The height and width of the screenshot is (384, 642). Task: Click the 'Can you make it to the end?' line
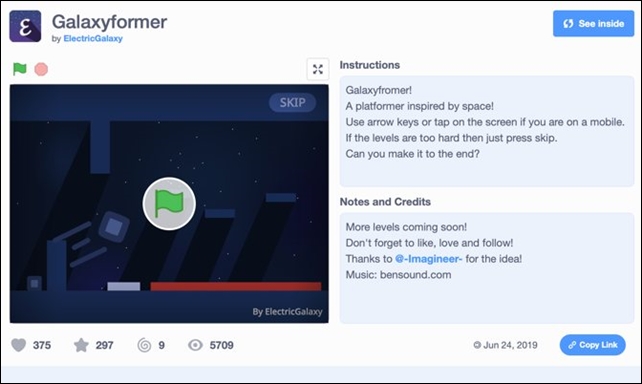pyautogui.click(x=412, y=154)
